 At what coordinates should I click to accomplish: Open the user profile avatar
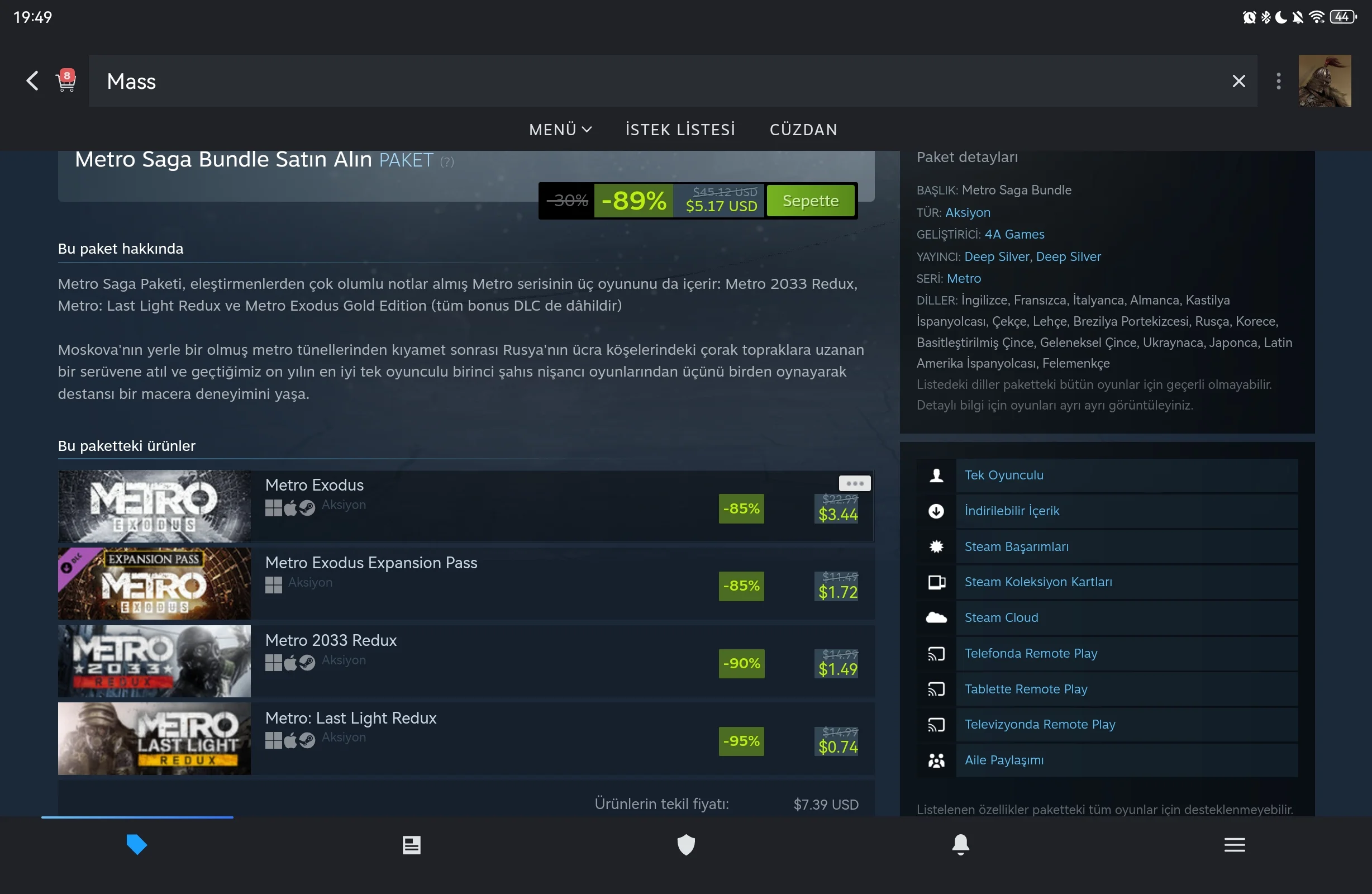(1325, 81)
